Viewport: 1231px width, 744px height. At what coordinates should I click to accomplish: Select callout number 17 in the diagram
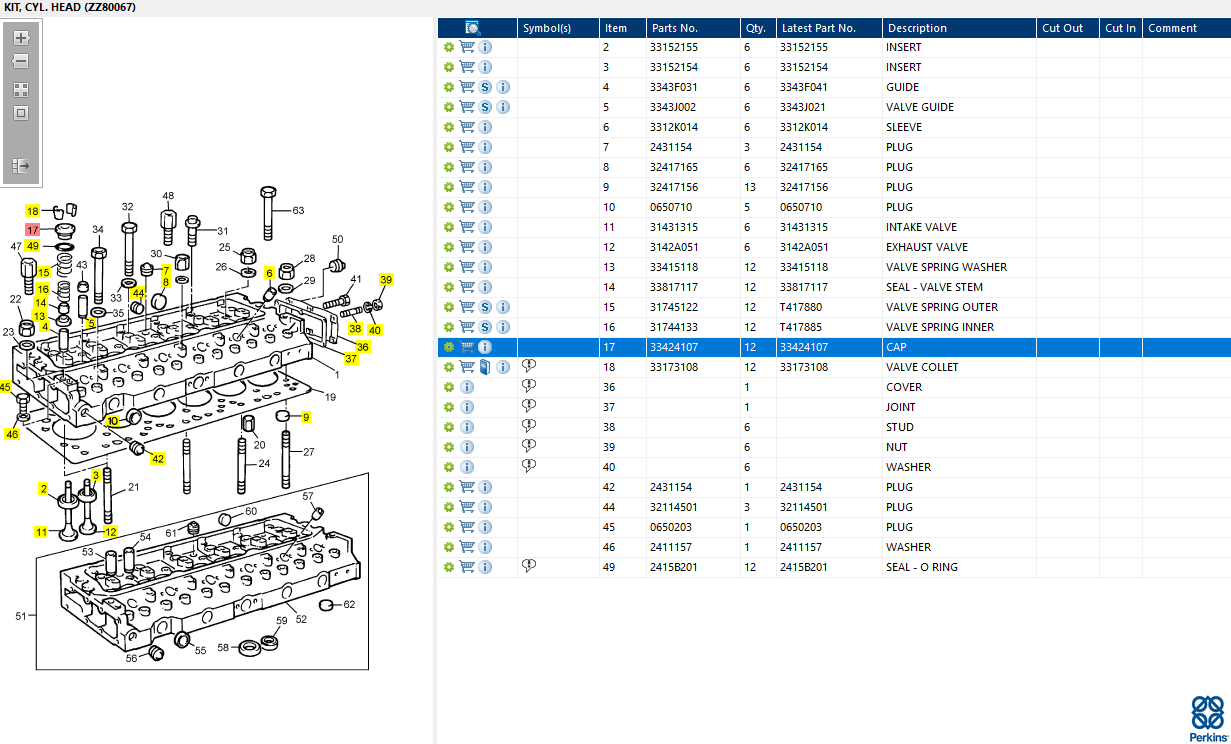click(x=33, y=230)
